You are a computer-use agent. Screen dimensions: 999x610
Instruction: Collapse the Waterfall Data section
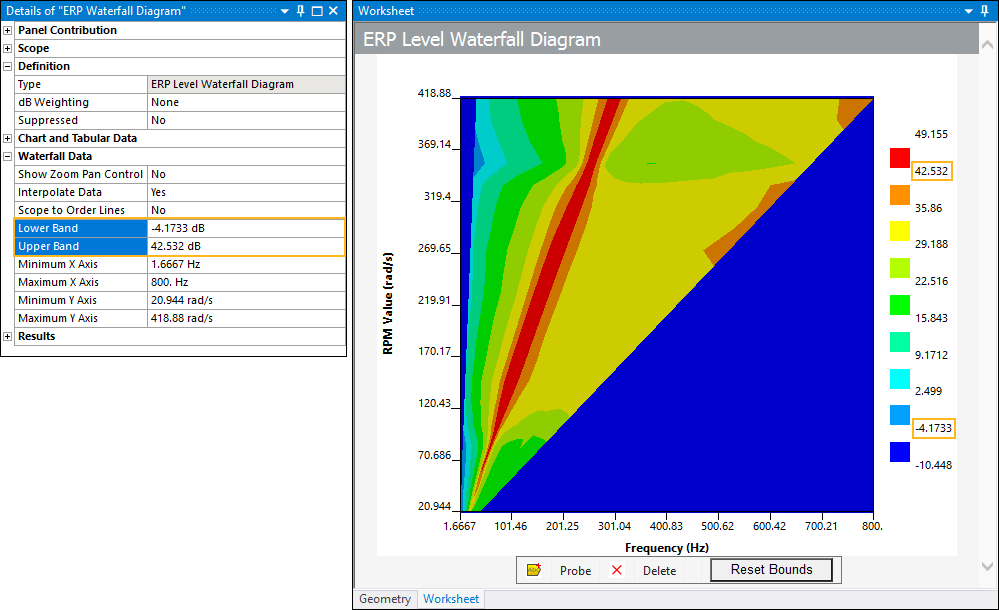[8, 156]
